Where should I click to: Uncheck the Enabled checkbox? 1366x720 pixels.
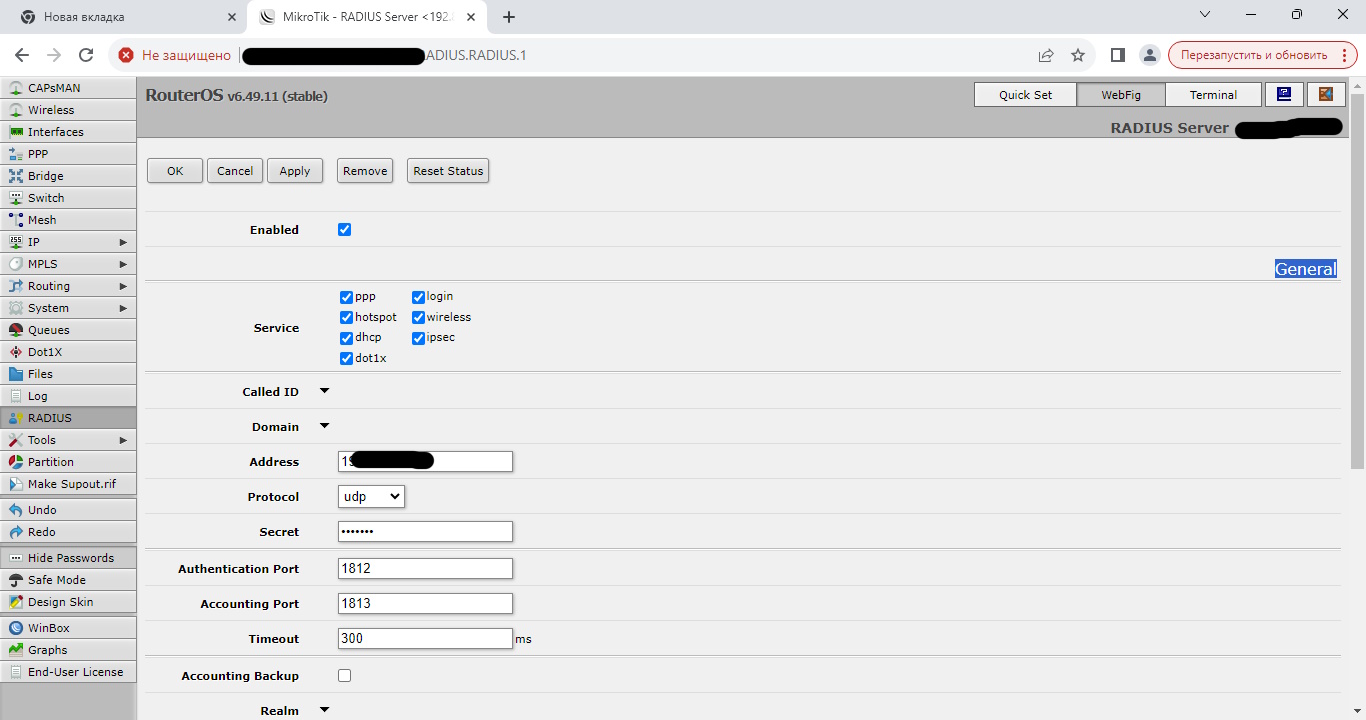coord(345,229)
